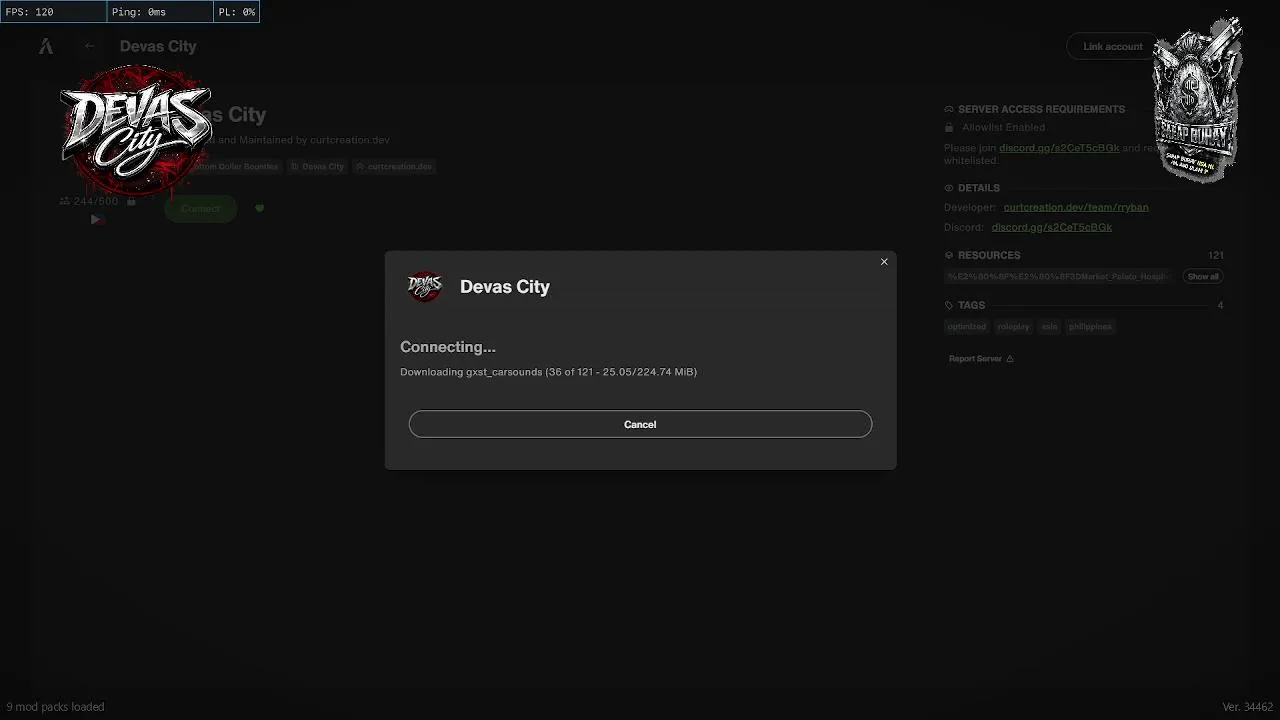Click the resources count 121
The width and height of the screenshot is (1280, 720).
pos(1216,255)
